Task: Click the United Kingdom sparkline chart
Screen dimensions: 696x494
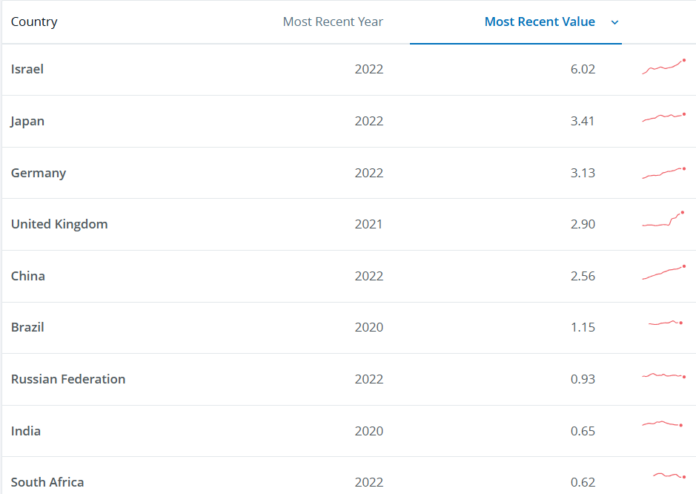Action: click(x=664, y=221)
